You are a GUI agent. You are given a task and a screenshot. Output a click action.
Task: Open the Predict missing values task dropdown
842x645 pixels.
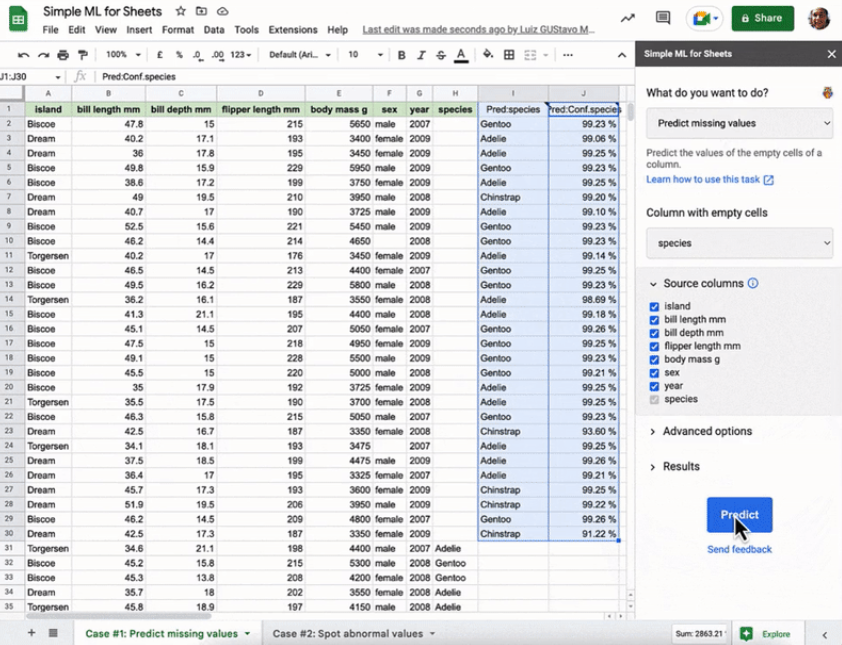click(x=739, y=123)
